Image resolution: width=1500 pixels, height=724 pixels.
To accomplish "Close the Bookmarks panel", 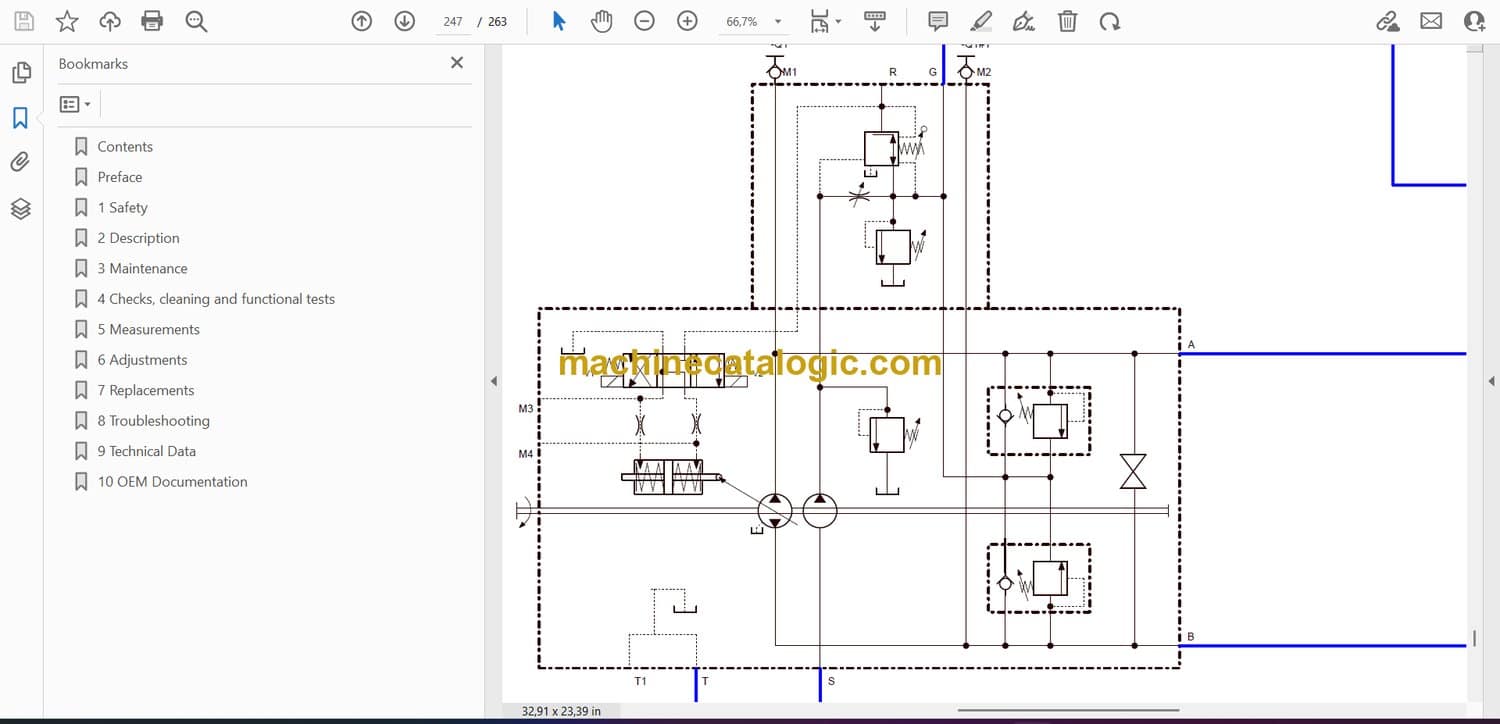I will [x=457, y=63].
